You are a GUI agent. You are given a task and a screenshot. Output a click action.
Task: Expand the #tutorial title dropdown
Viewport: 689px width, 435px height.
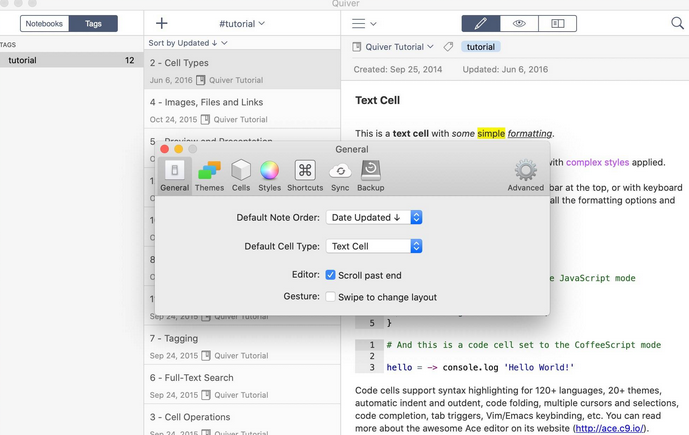point(242,23)
